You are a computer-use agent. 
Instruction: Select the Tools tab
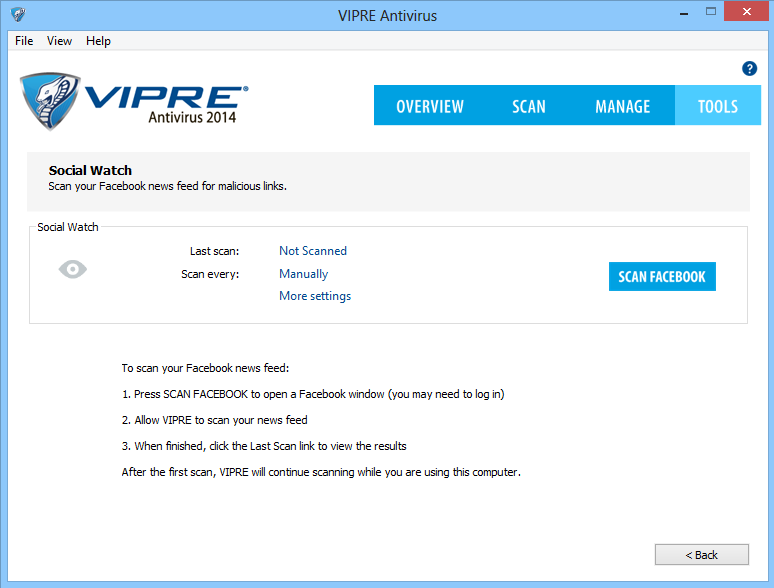pyautogui.click(x=717, y=106)
